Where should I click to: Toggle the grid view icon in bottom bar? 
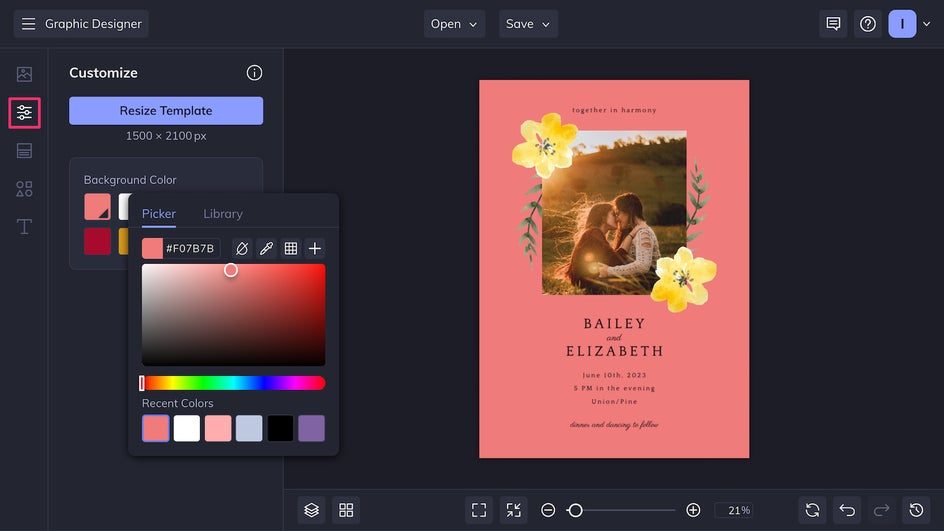(346, 511)
